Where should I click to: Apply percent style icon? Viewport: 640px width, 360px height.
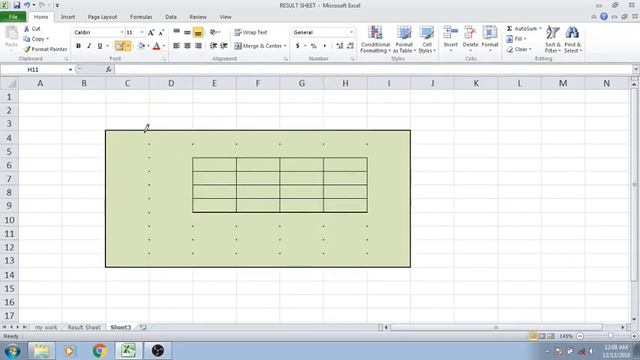[313, 46]
